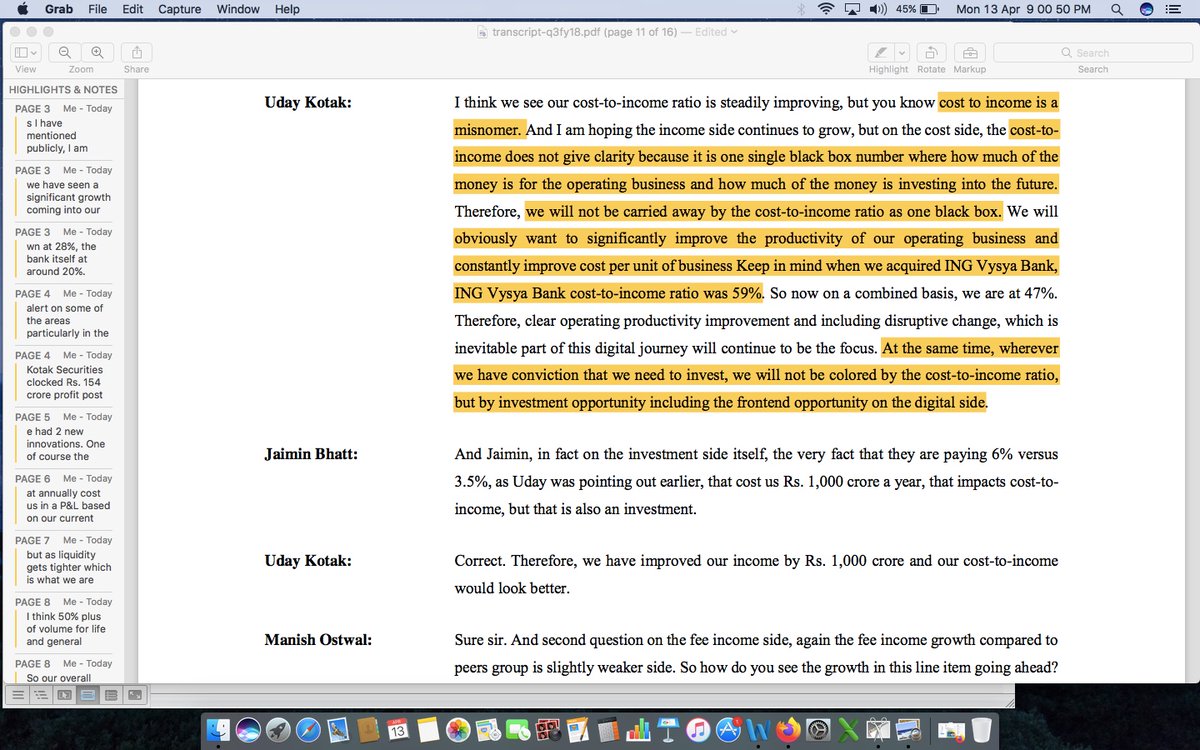This screenshot has width=1200, height=750.
Task: Click the Zoom In magnifier button
Action: pos(97,52)
